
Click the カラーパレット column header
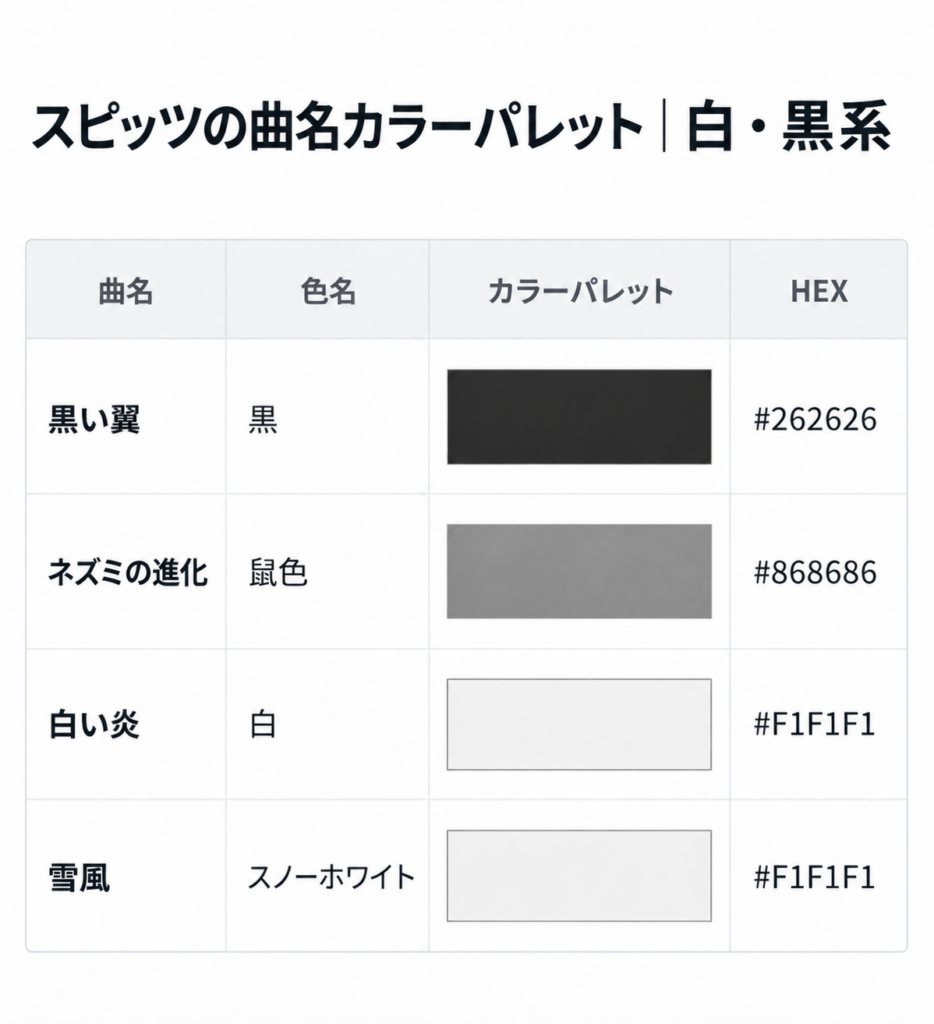580,291
